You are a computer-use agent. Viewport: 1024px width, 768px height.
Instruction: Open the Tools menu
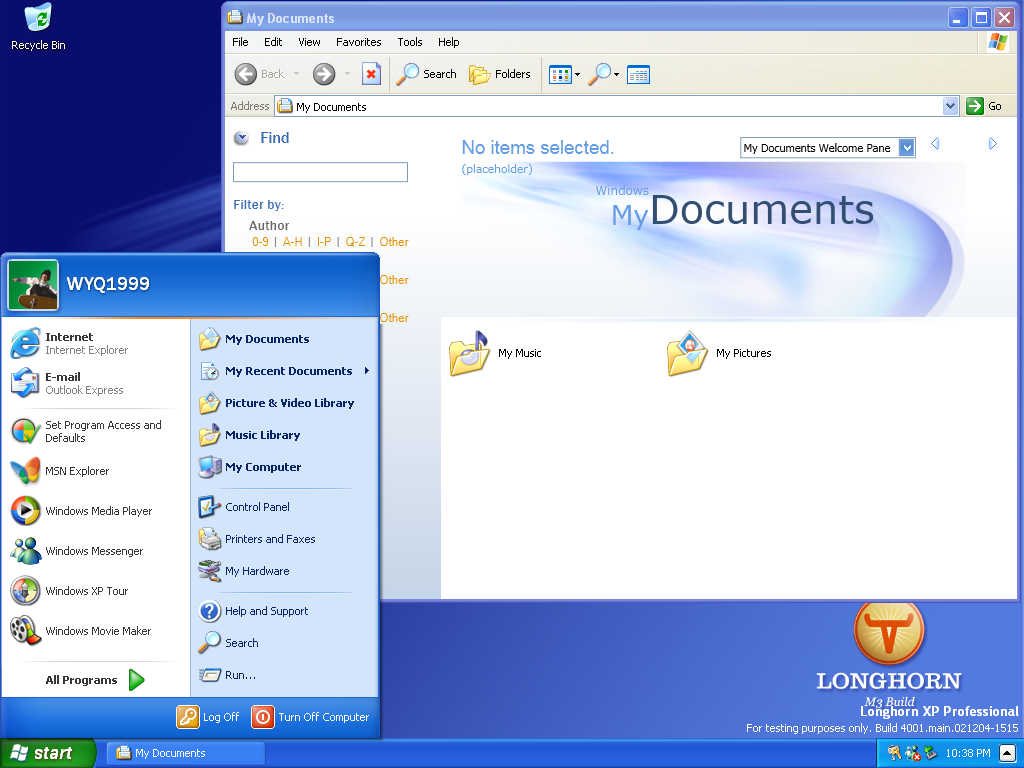coord(410,42)
